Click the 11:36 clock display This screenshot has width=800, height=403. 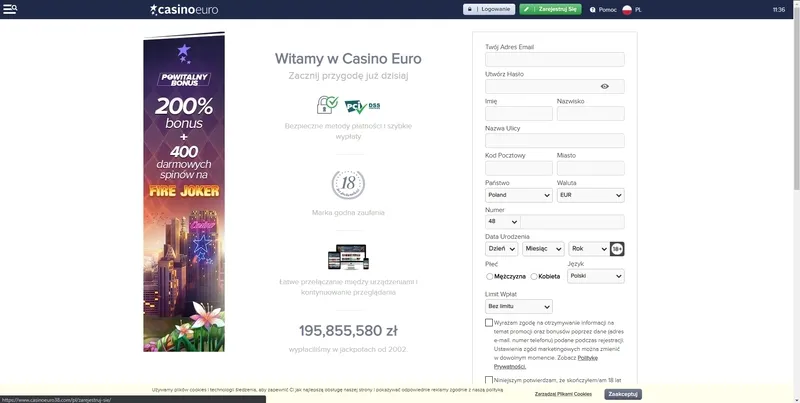pos(779,10)
